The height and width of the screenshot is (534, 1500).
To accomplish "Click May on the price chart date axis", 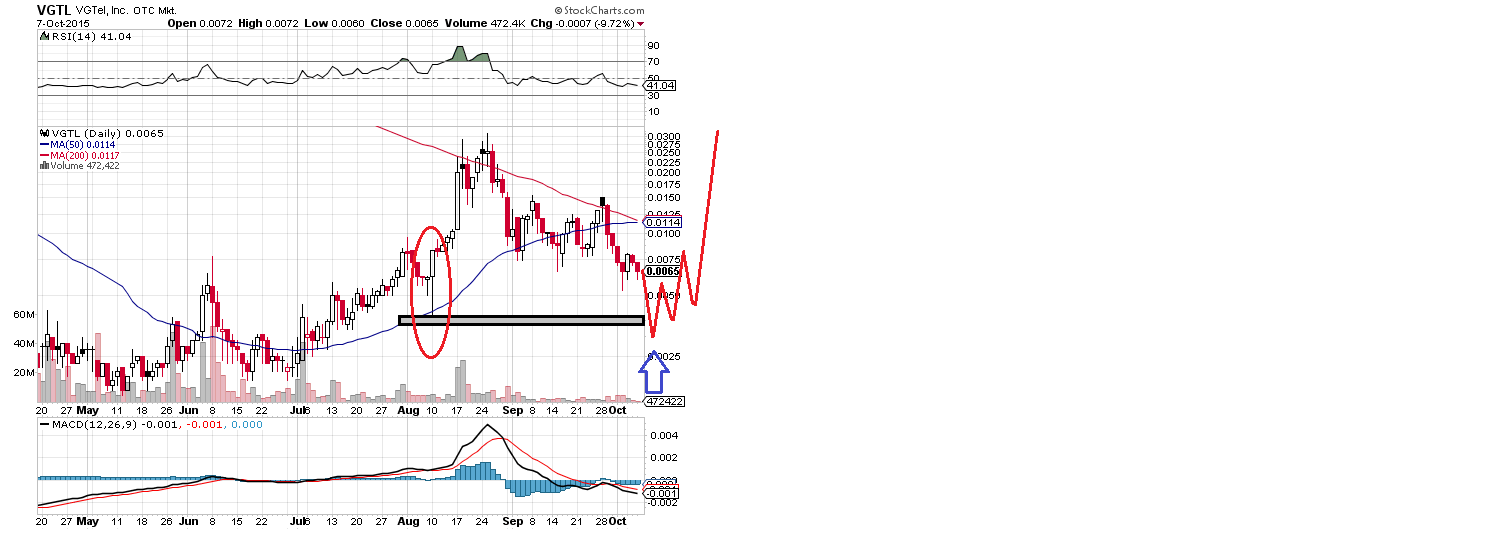I will [x=88, y=410].
